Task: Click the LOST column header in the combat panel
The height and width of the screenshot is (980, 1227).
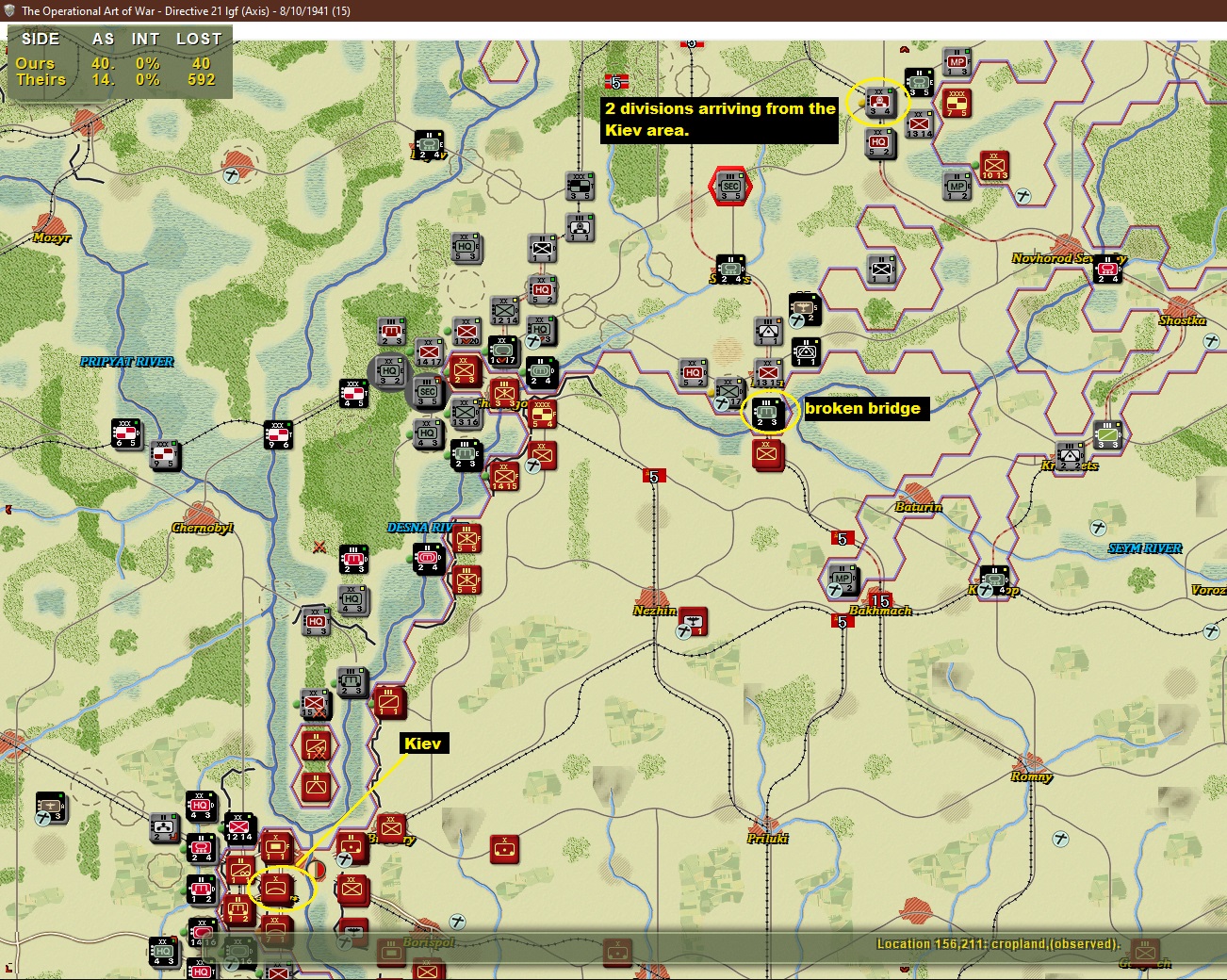Action: click(199, 39)
